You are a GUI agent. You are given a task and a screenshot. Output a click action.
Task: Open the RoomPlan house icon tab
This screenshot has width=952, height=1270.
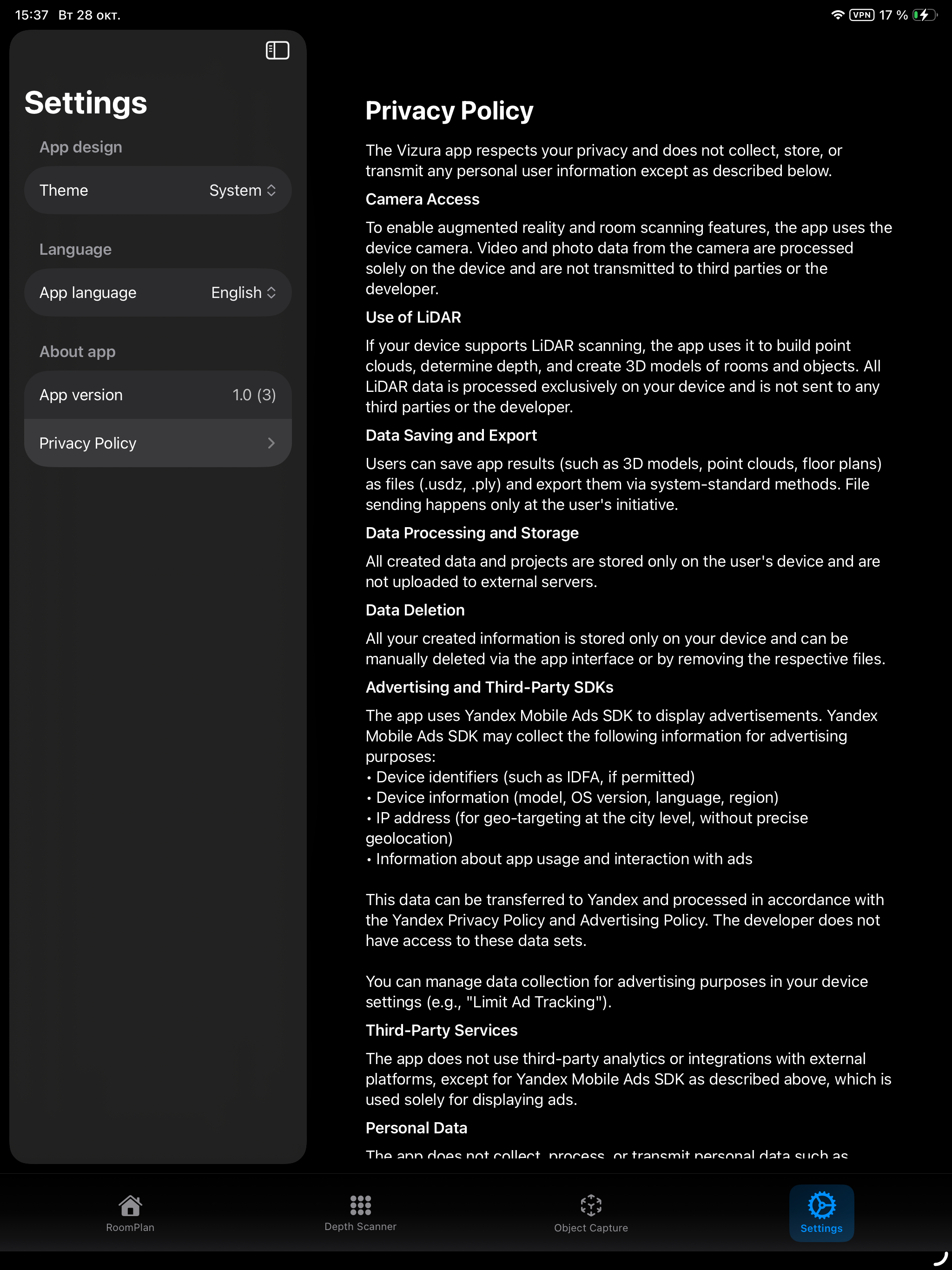pos(130,1205)
